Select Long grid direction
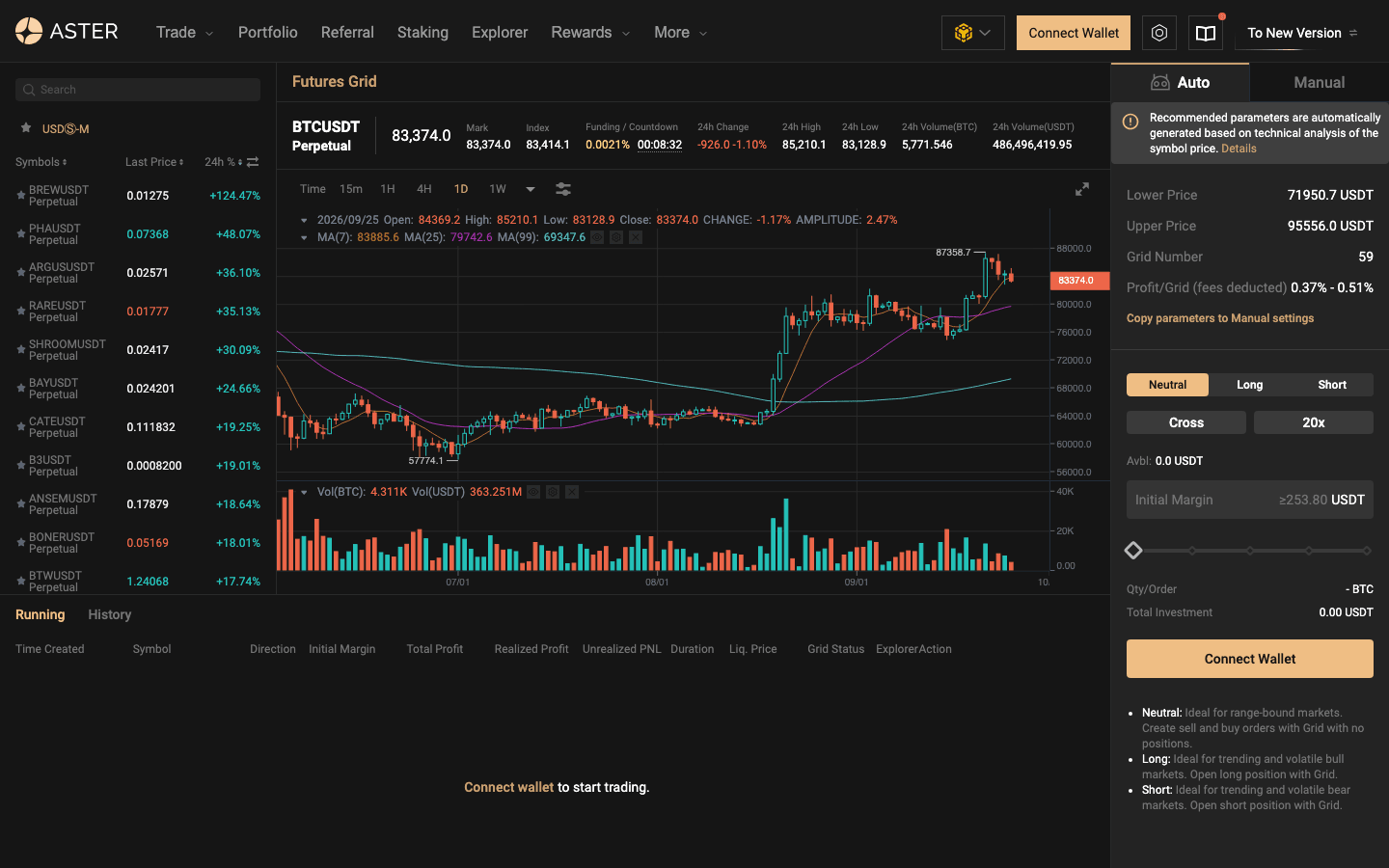 pos(1250,385)
